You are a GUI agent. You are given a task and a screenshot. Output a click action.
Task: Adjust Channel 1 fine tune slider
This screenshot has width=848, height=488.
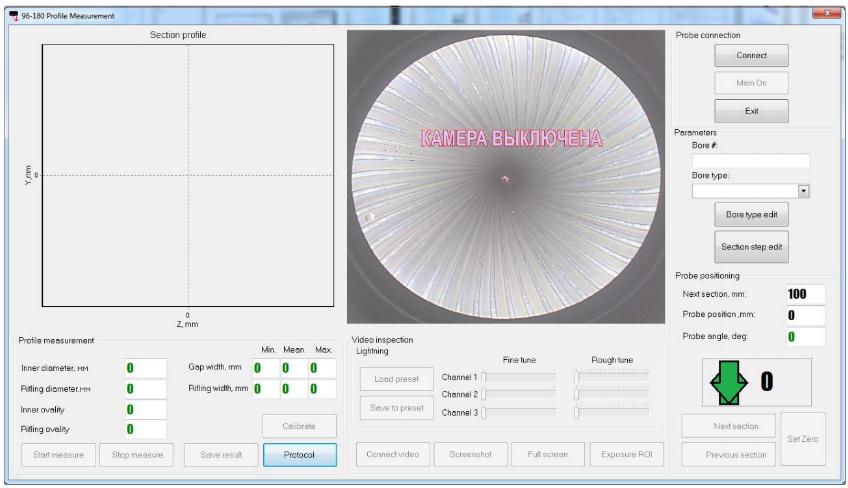519,377
